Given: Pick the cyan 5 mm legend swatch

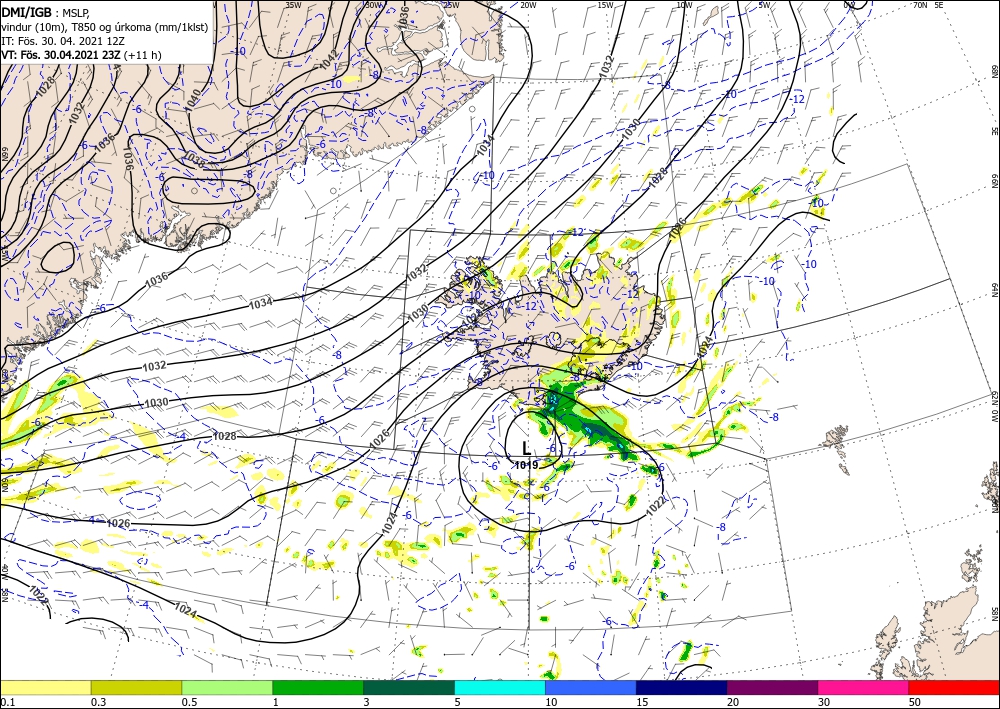Looking at the screenshot, I should tap(500, 687).
